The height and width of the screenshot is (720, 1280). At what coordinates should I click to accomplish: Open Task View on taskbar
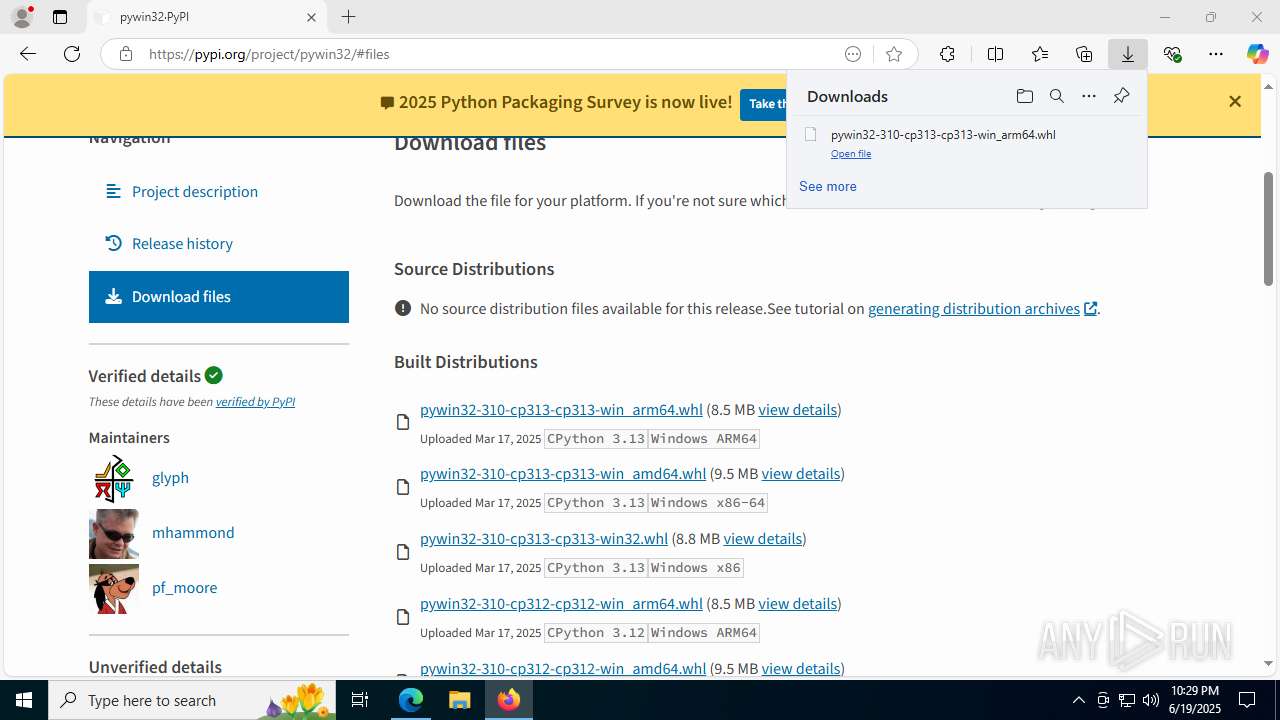coord(360,700)
